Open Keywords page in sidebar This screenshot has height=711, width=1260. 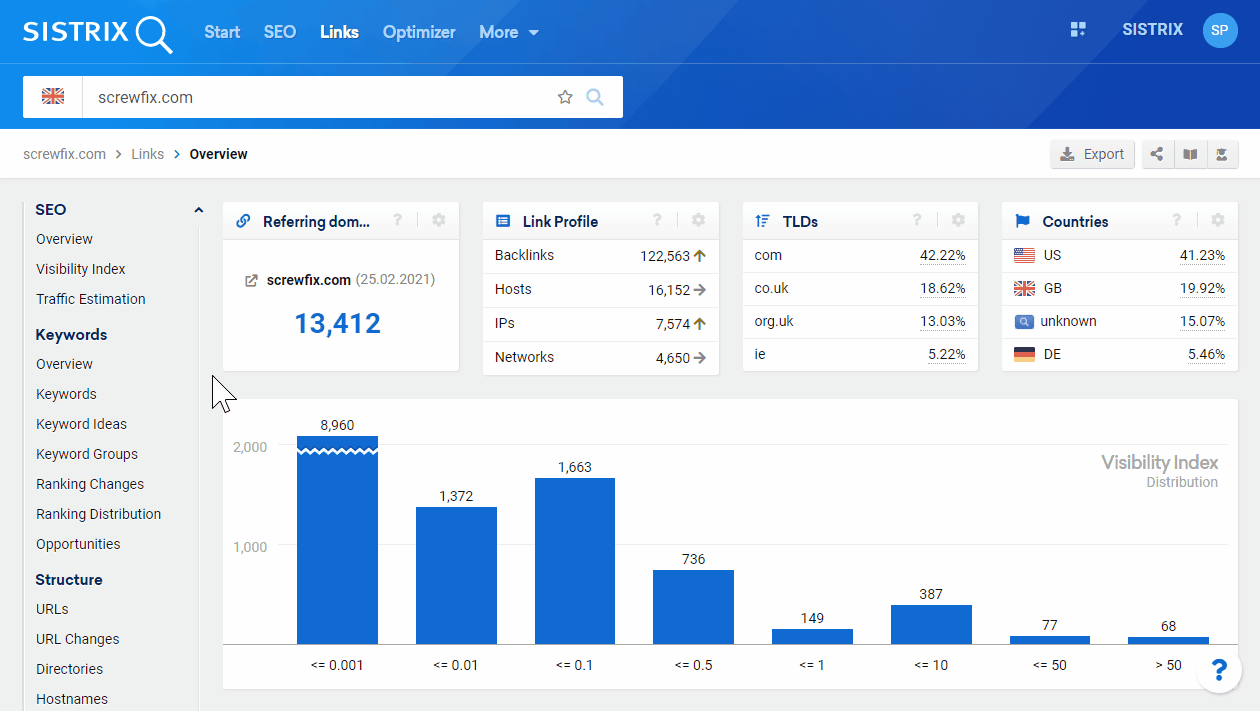point(66,394)
